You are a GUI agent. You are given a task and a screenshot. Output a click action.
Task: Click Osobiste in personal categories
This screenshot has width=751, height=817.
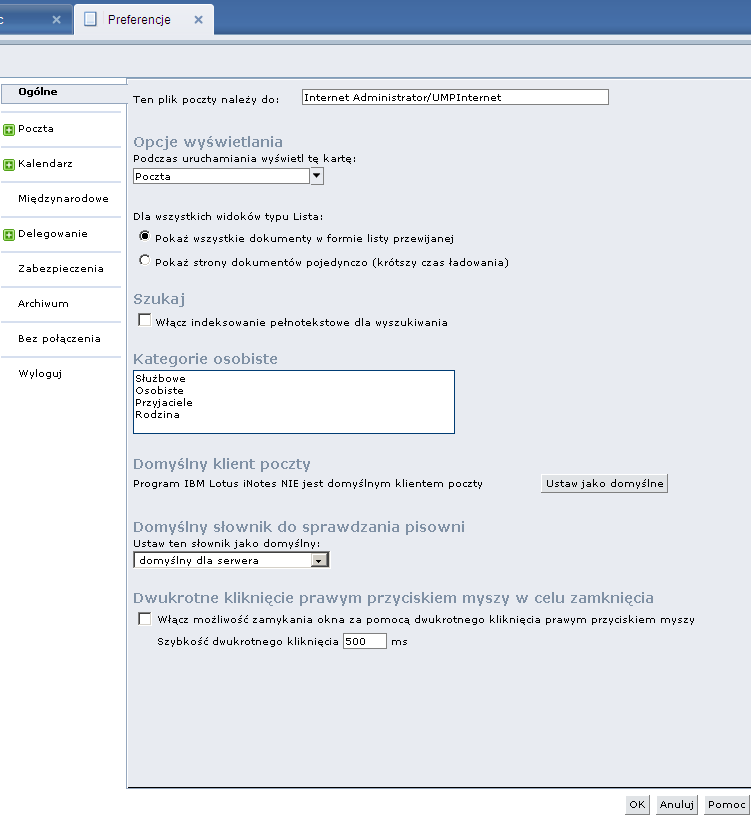[x=159, y=390]
